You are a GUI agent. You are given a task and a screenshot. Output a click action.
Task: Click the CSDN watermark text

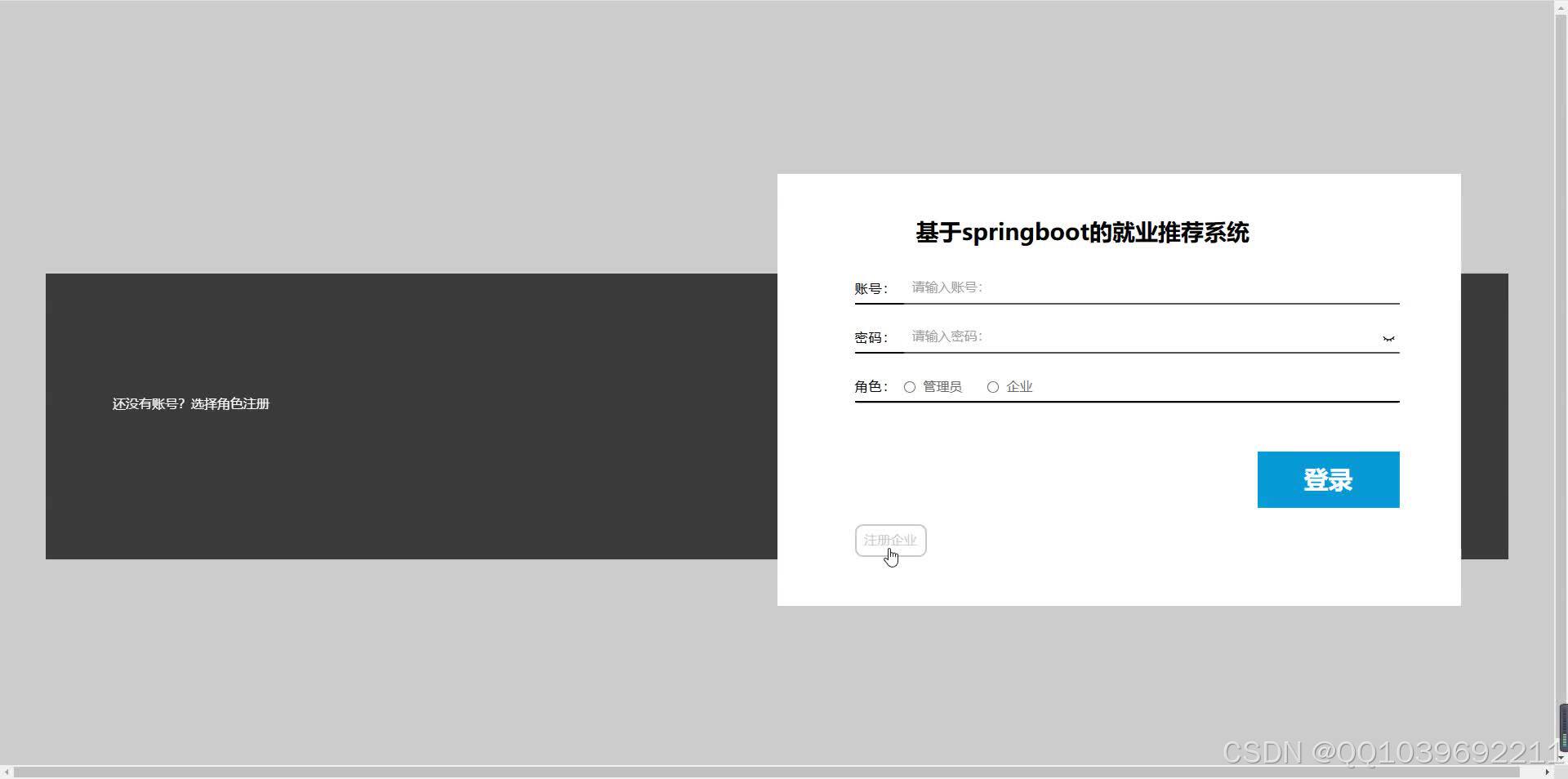[x=1388, y=750]
